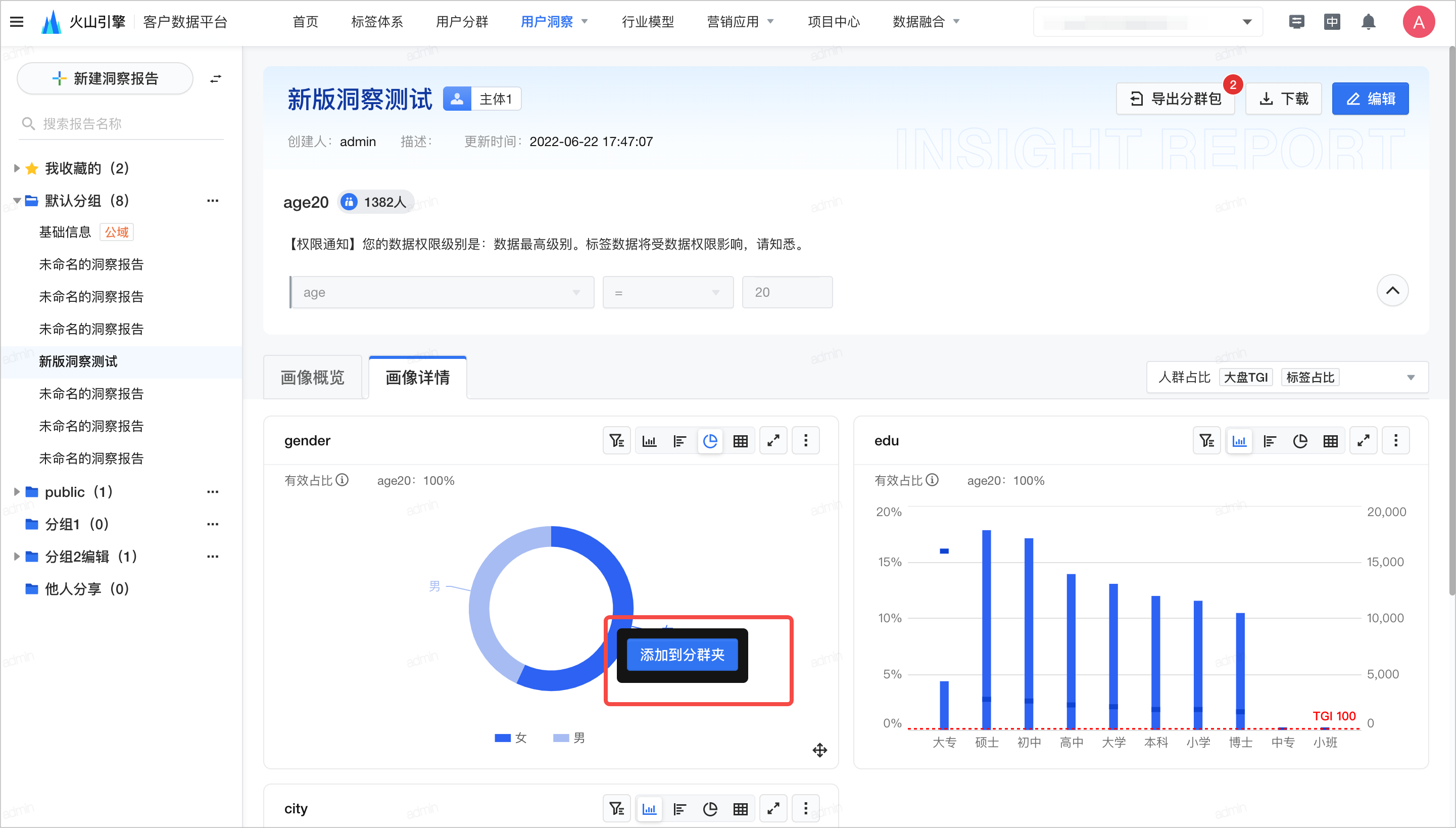Open the user avatar A
The height and width of the screenshot is (828, 1456).
pyautogui.click(x=1419, y=22)
